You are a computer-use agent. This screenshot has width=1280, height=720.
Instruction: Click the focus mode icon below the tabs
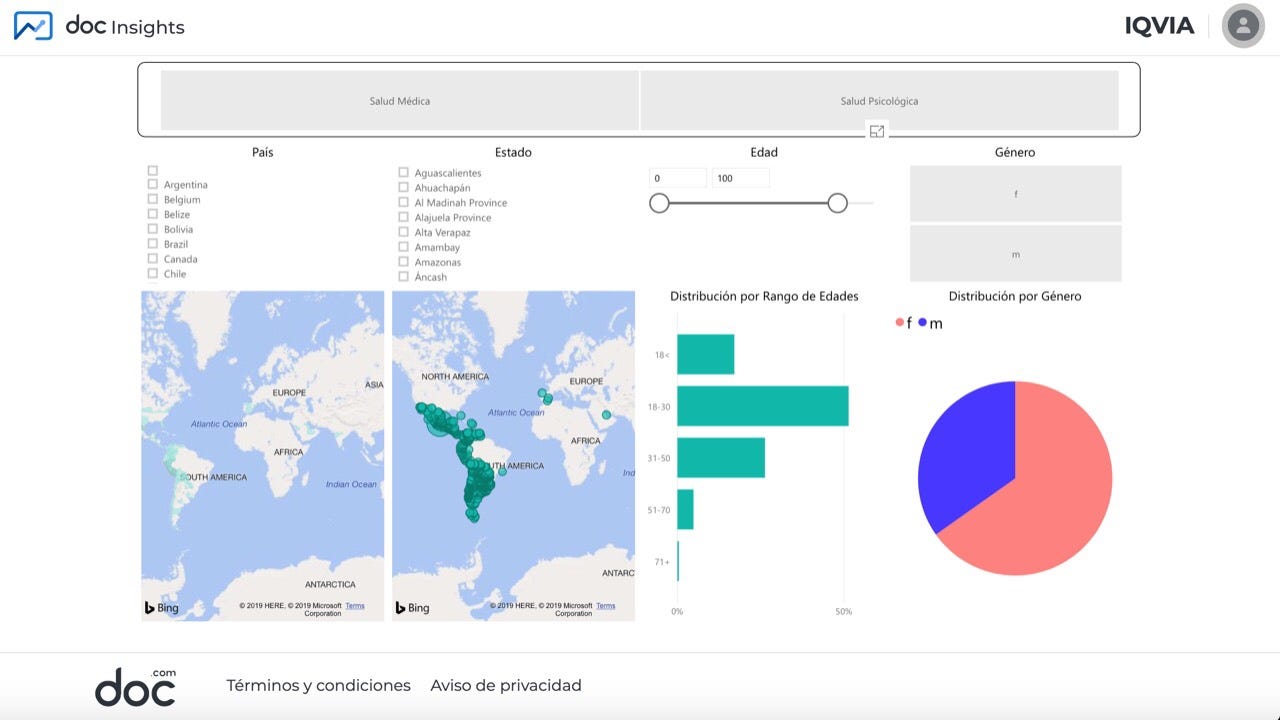[x=877, y=131]
